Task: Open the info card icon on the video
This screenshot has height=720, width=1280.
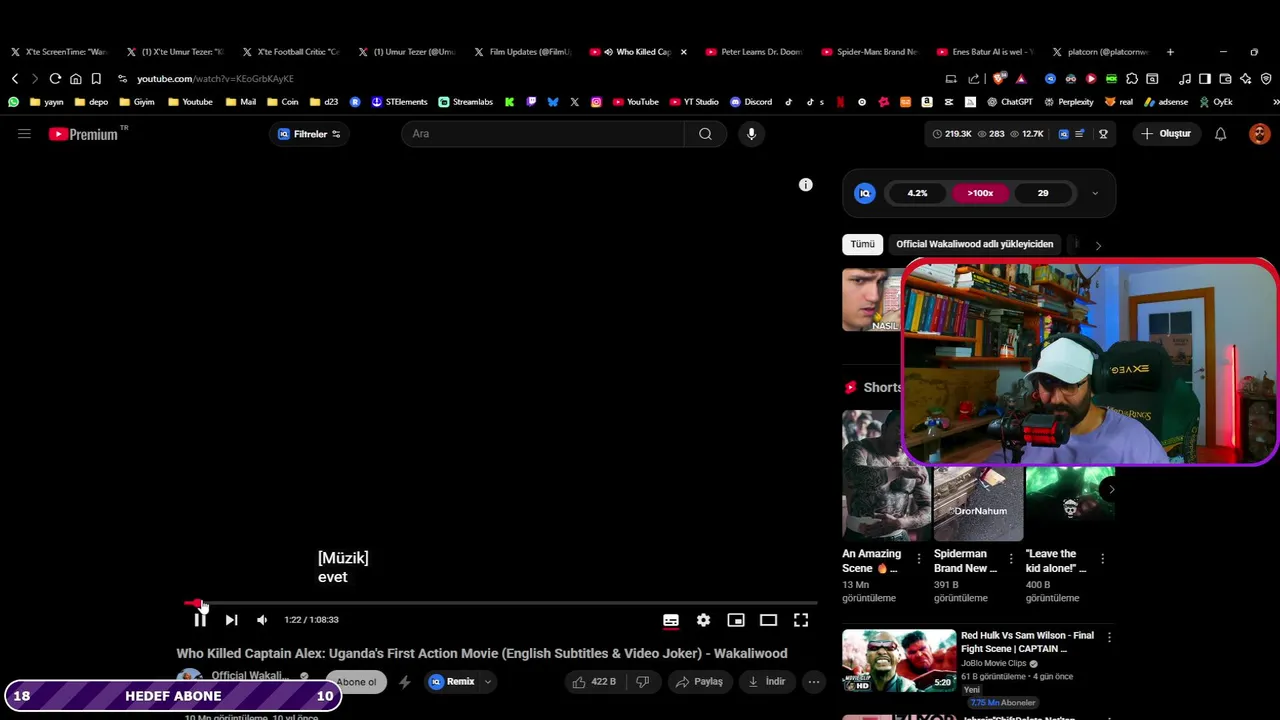Action: pyautogui.click(x=806, y=185)
